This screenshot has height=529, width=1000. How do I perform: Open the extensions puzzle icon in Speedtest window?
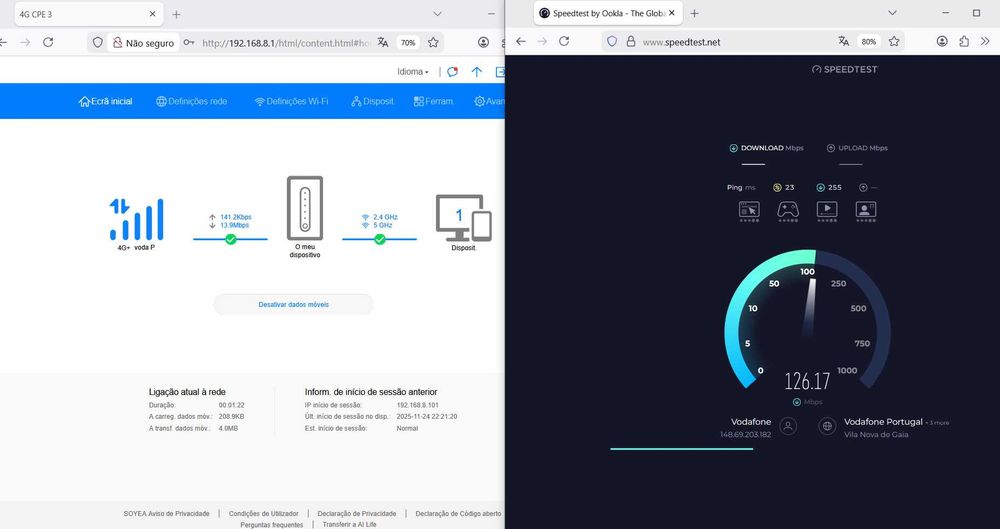[964, 41]
